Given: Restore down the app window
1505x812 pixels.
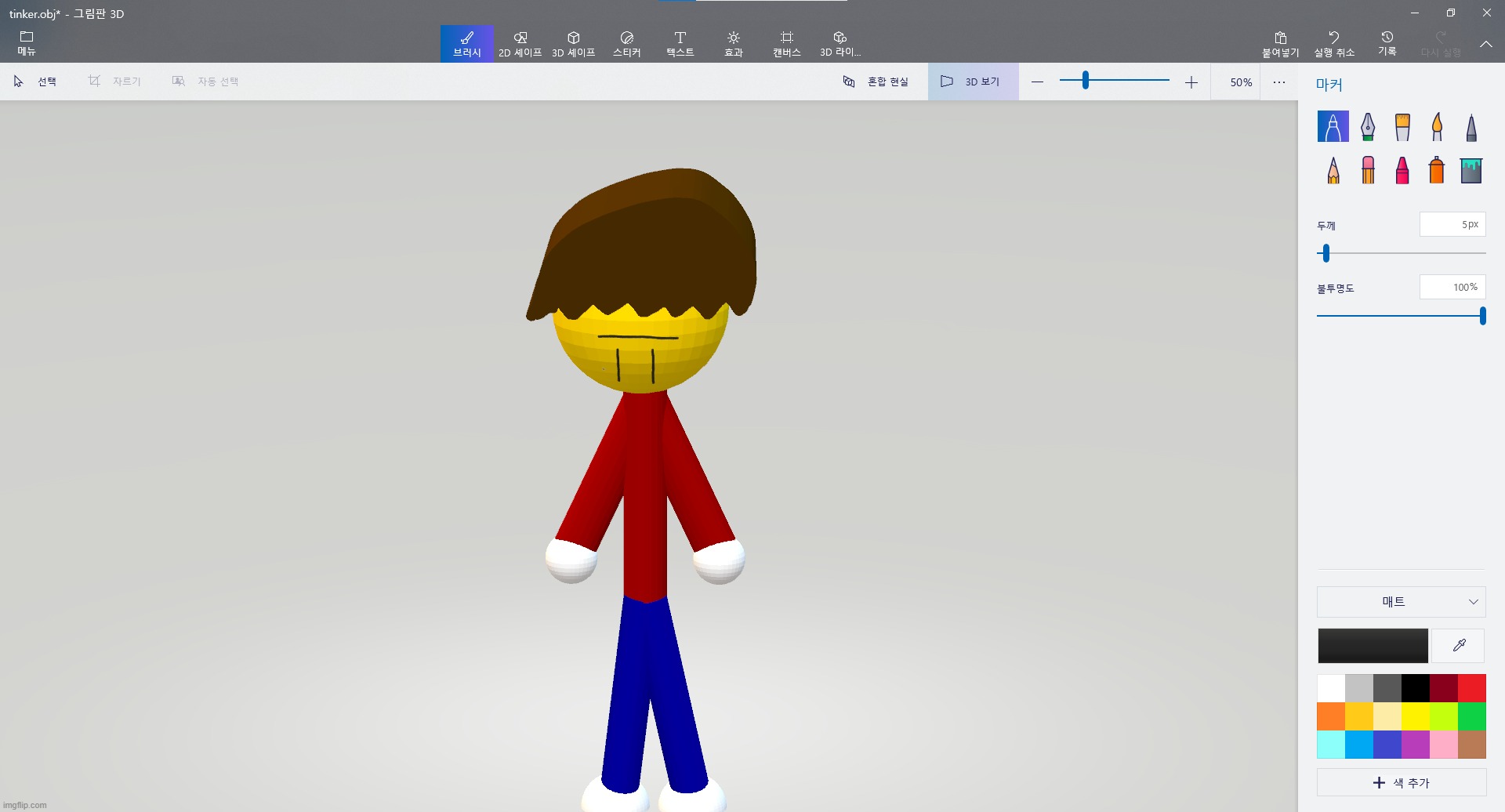Looking at the screenshot, I should point(1451,13).
